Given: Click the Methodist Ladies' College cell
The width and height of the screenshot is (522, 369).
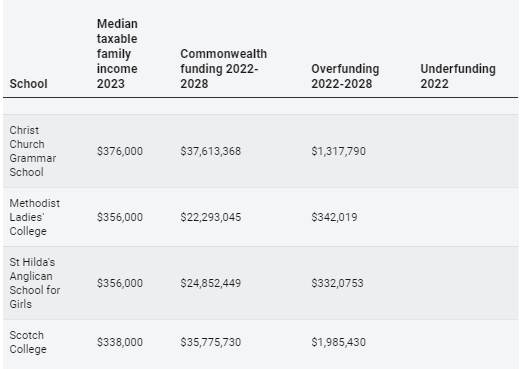Looking at the screenshot, I should tap(35, 217).
